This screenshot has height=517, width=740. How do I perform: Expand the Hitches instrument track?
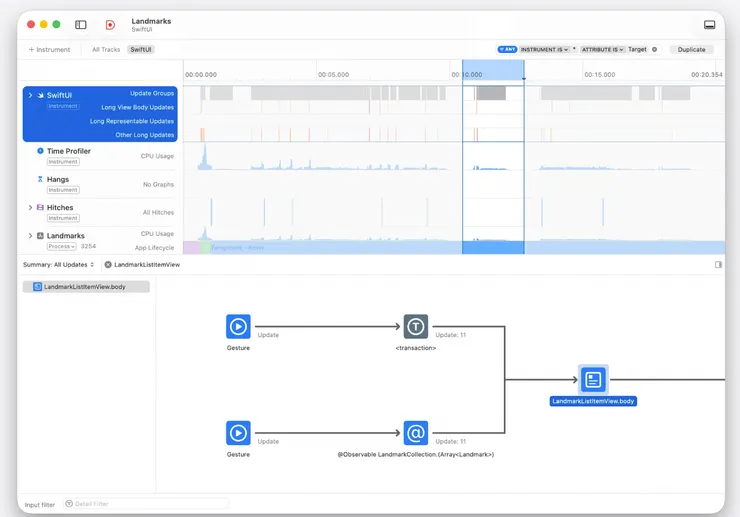pyautogui.click(x=30, y=207)
